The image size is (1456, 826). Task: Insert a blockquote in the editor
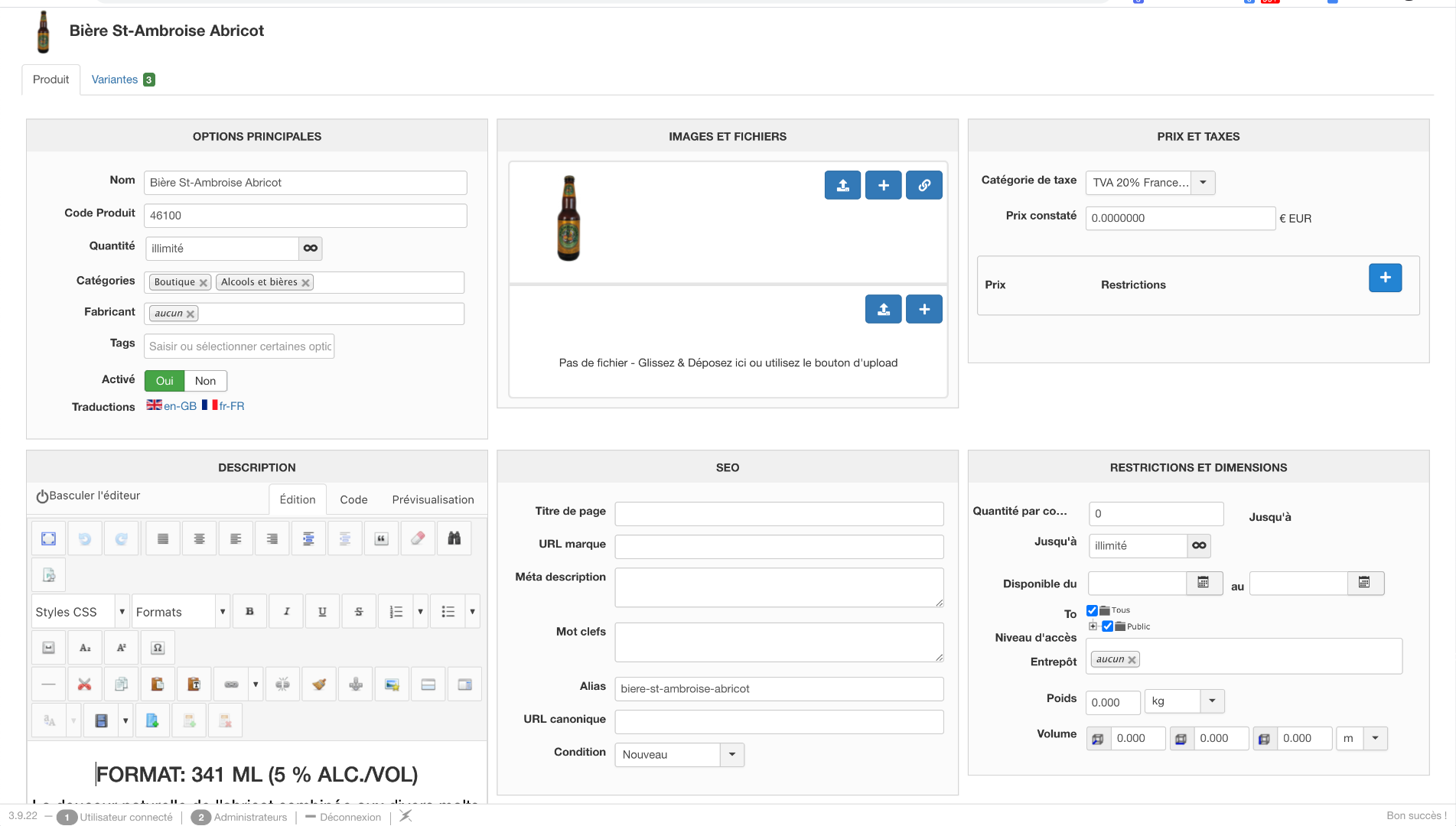pyautogui.click(x=381, y=538)
